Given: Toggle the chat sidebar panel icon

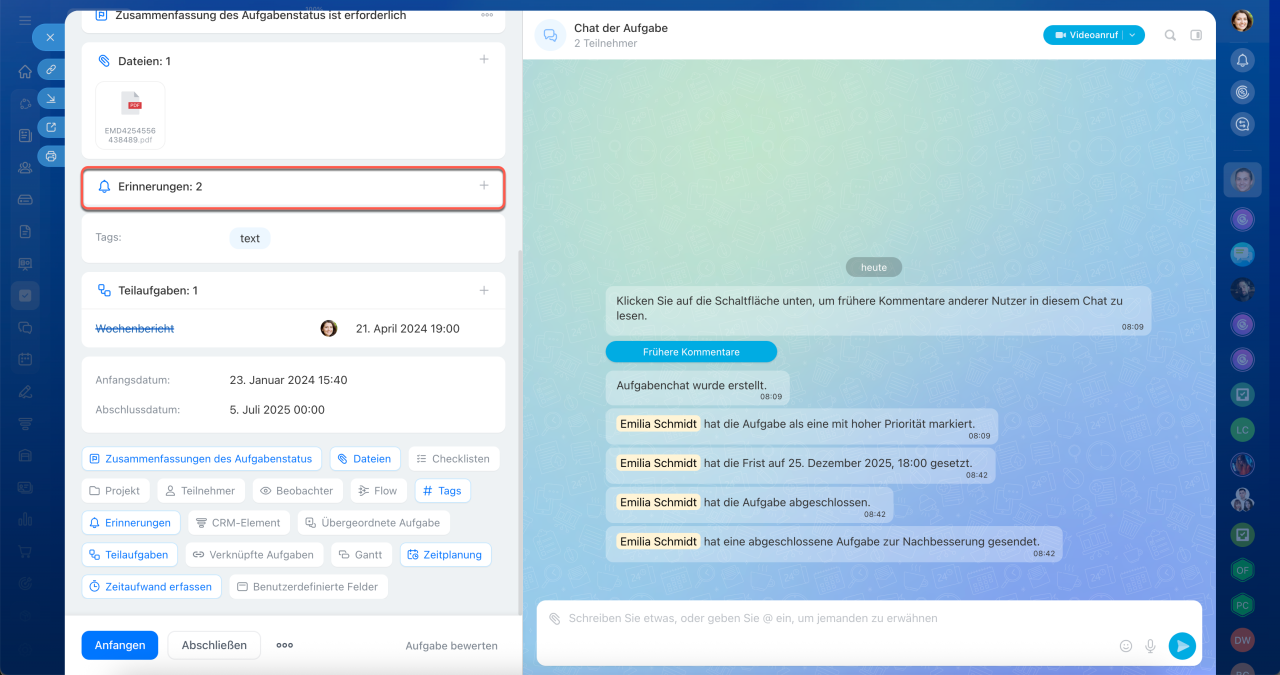Looking at the screenshot, I should click(1196, 35).
